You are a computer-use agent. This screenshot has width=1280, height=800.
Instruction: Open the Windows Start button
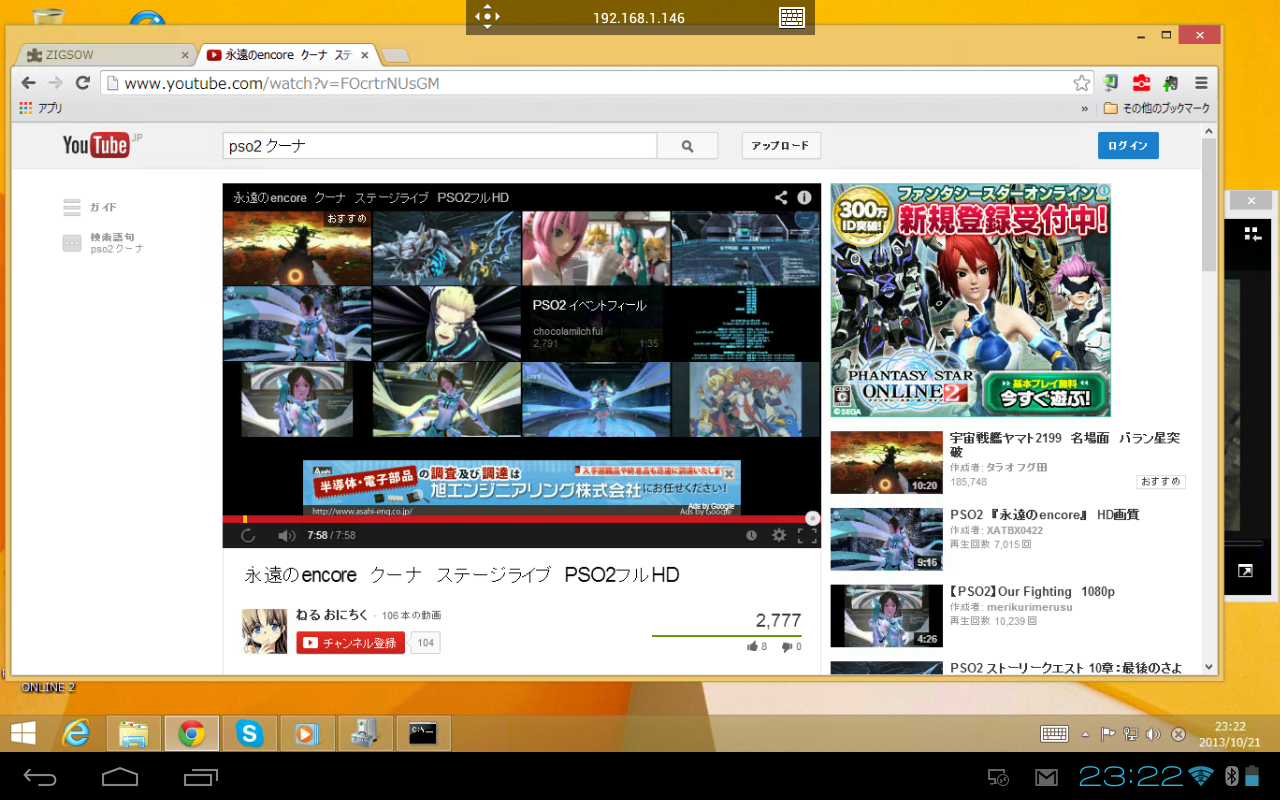[x=24, y=734]
